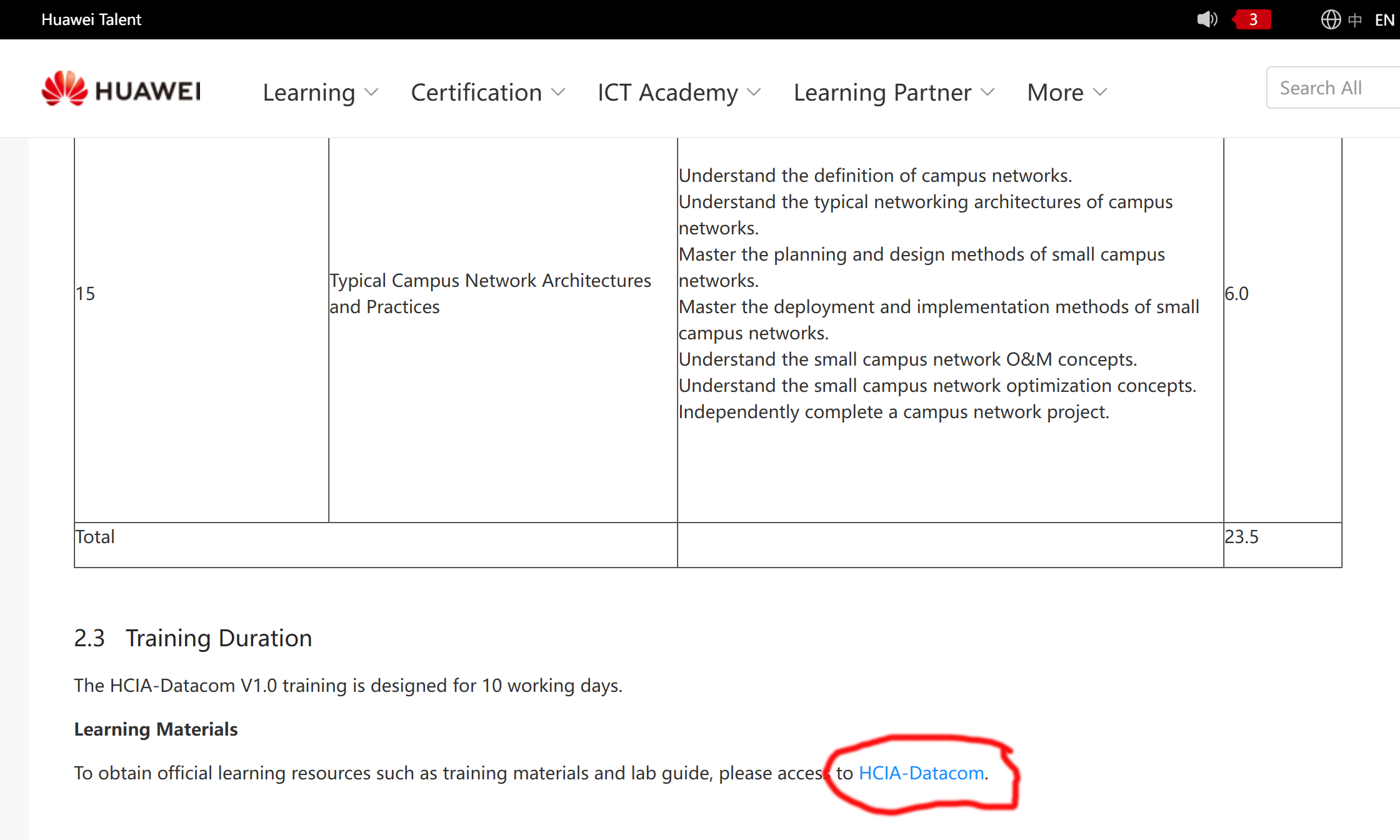Open the red notification badge showing 3
Image resolution: width=1400 pixels, height=840 pixels.
click(x=1252, y=19)
